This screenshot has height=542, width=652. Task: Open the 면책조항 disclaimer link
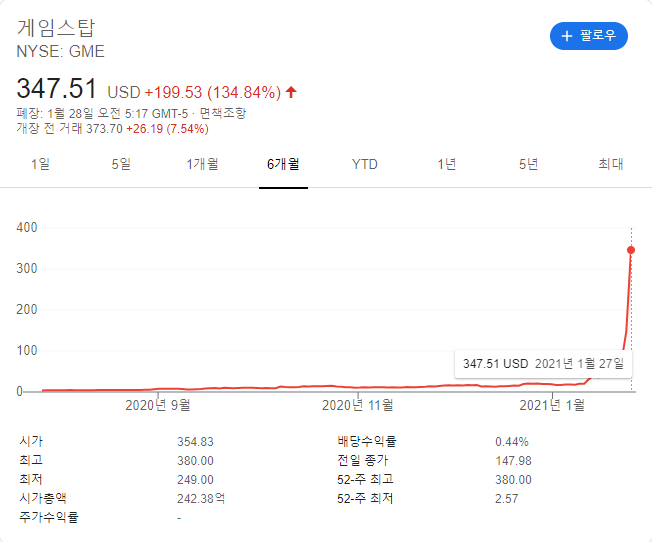pos(223,113)
